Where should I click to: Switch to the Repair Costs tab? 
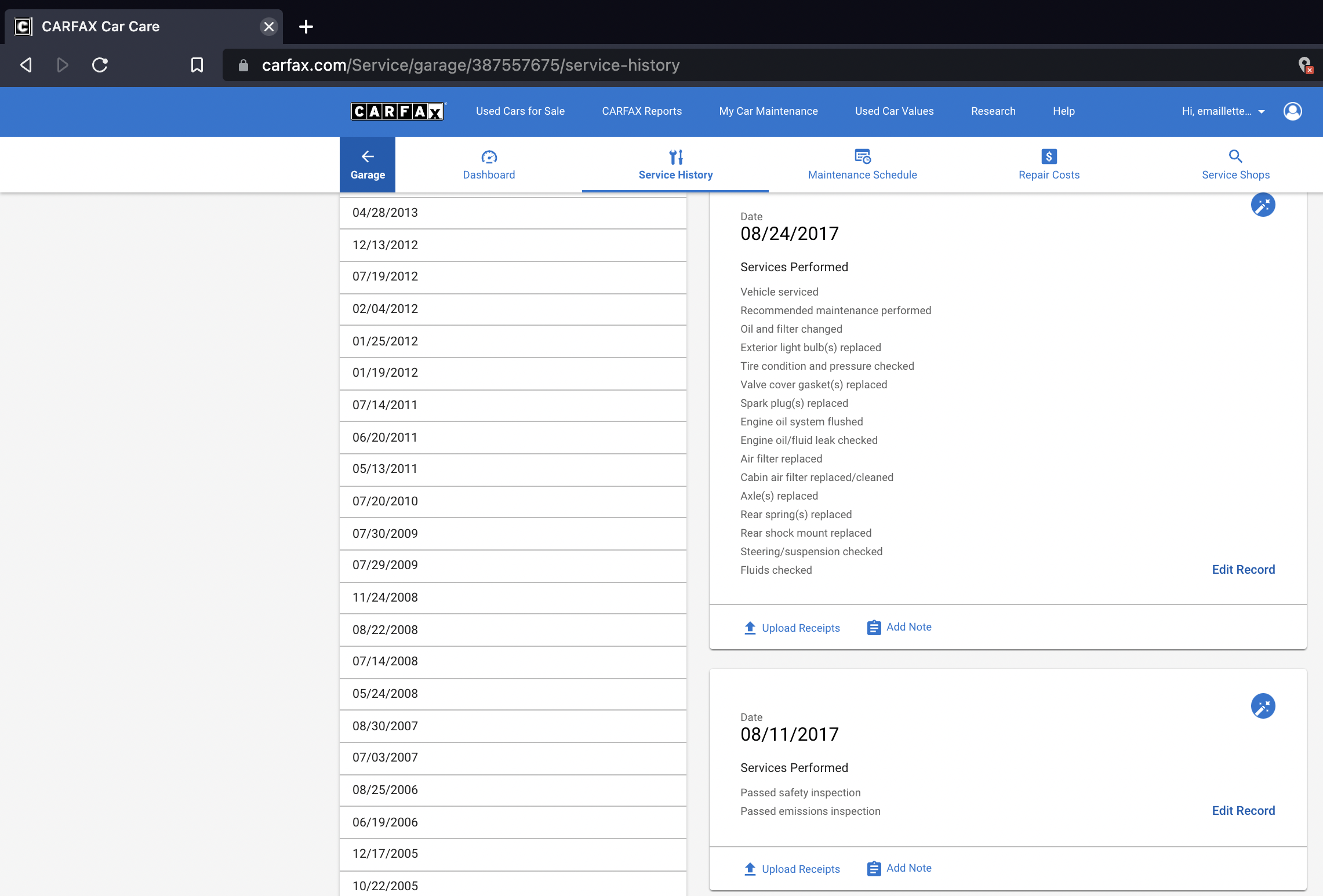click(x=1049, y=165)
